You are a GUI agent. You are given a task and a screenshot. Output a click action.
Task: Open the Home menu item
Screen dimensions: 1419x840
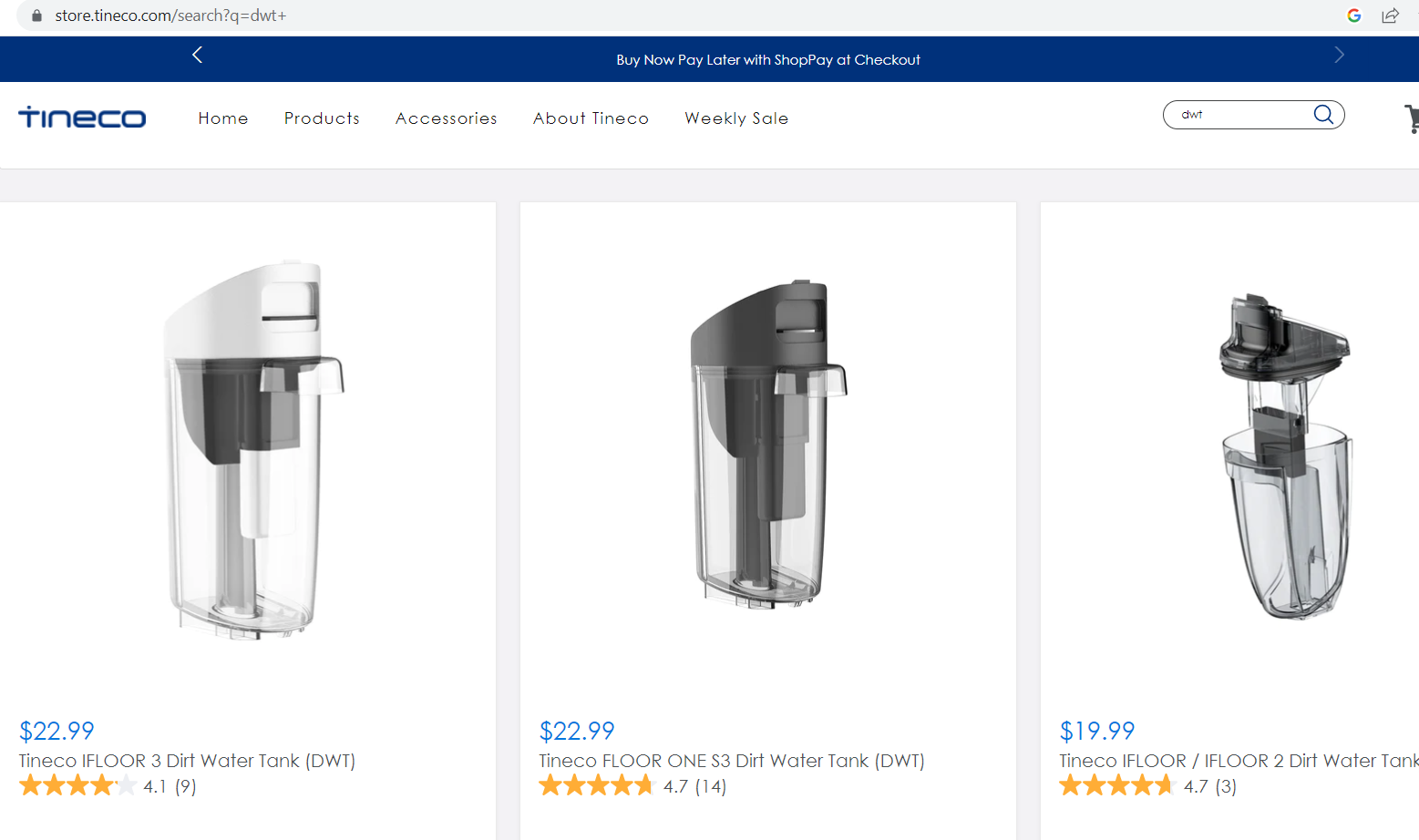[223, 118]
